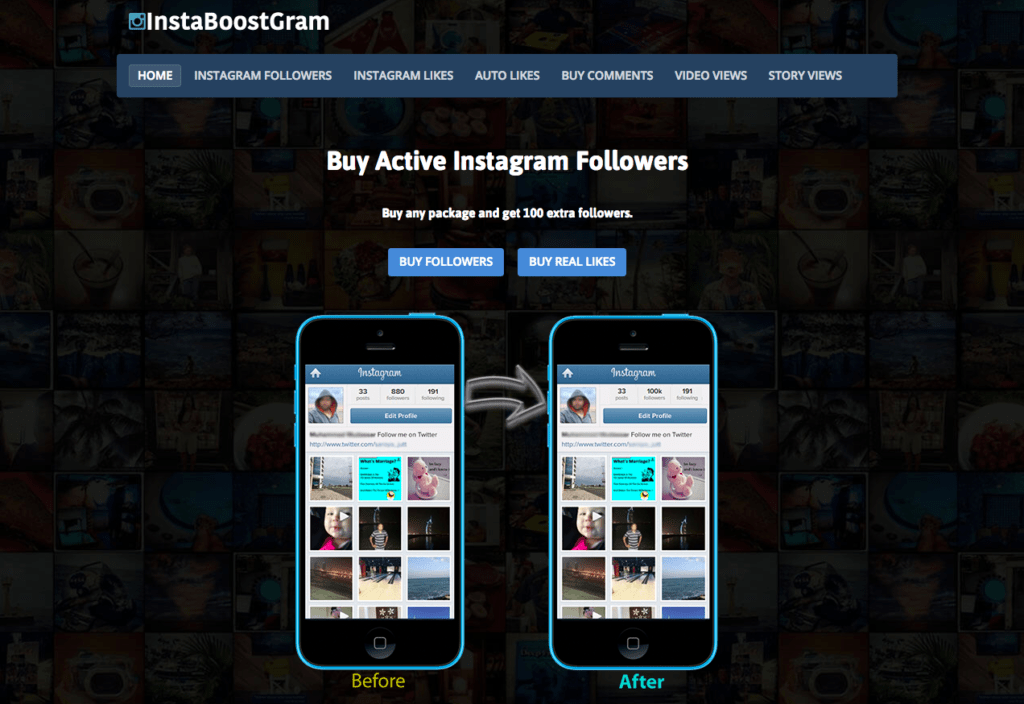The height and width of the screenshot is (704, 1024).
Task: Navigate to VIDEO VIEWS
Action: (711, 76)
